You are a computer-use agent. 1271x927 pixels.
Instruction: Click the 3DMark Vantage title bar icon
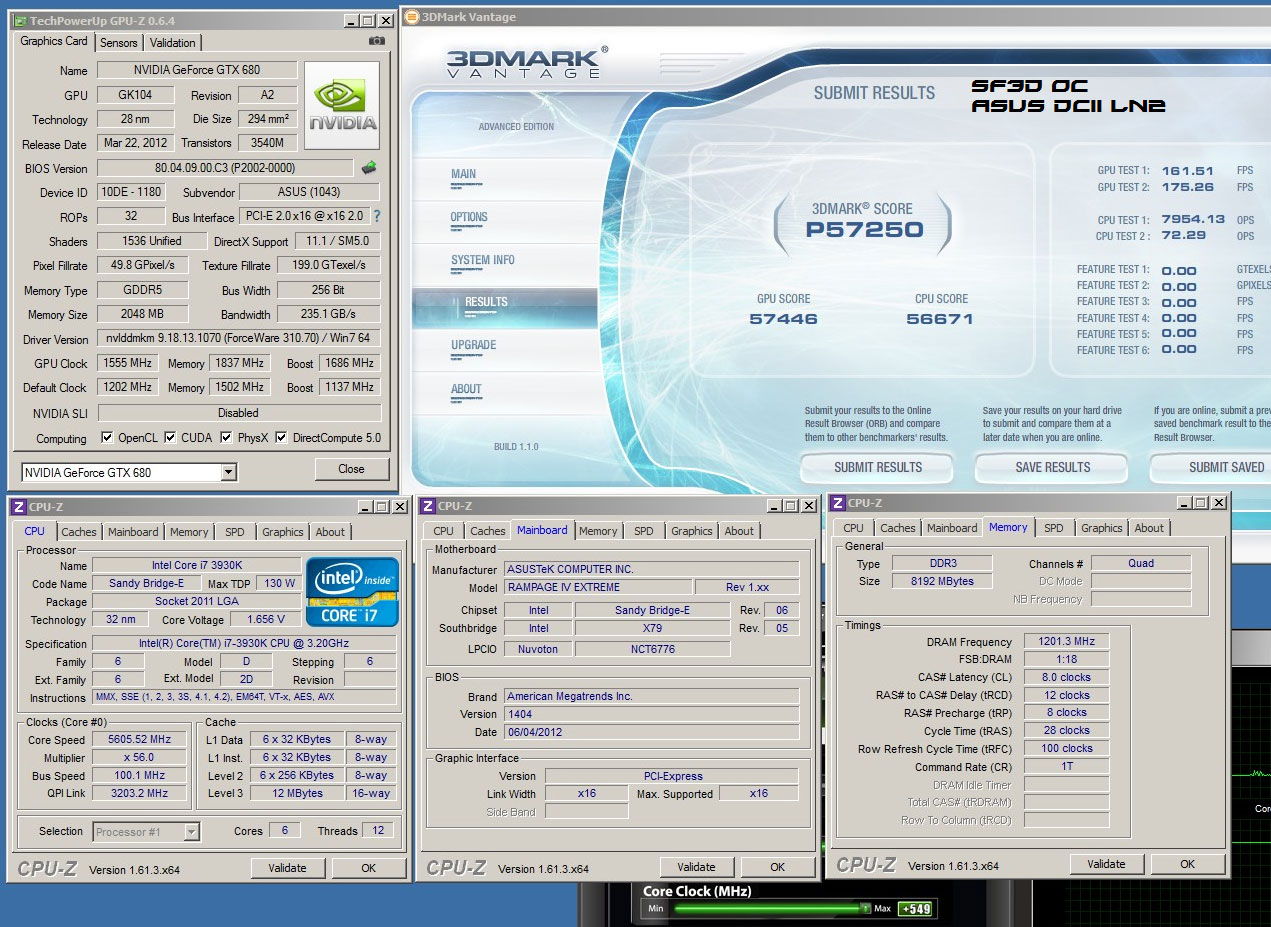pyautogui.click(x=411, y=16)
